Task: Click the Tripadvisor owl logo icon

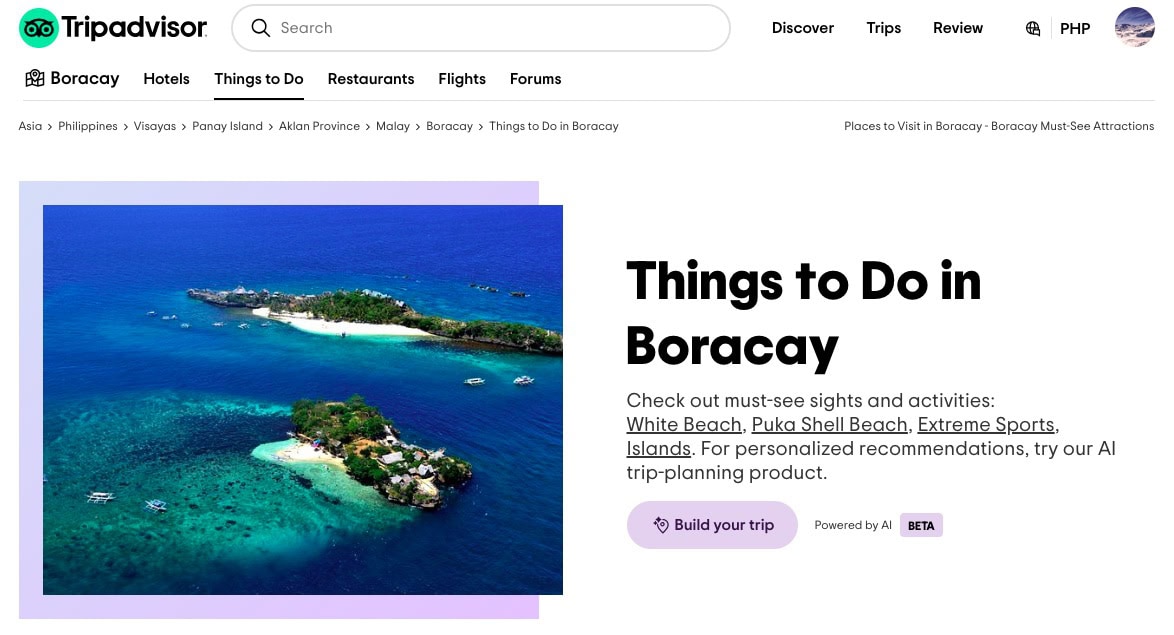Action: point(38,27)
